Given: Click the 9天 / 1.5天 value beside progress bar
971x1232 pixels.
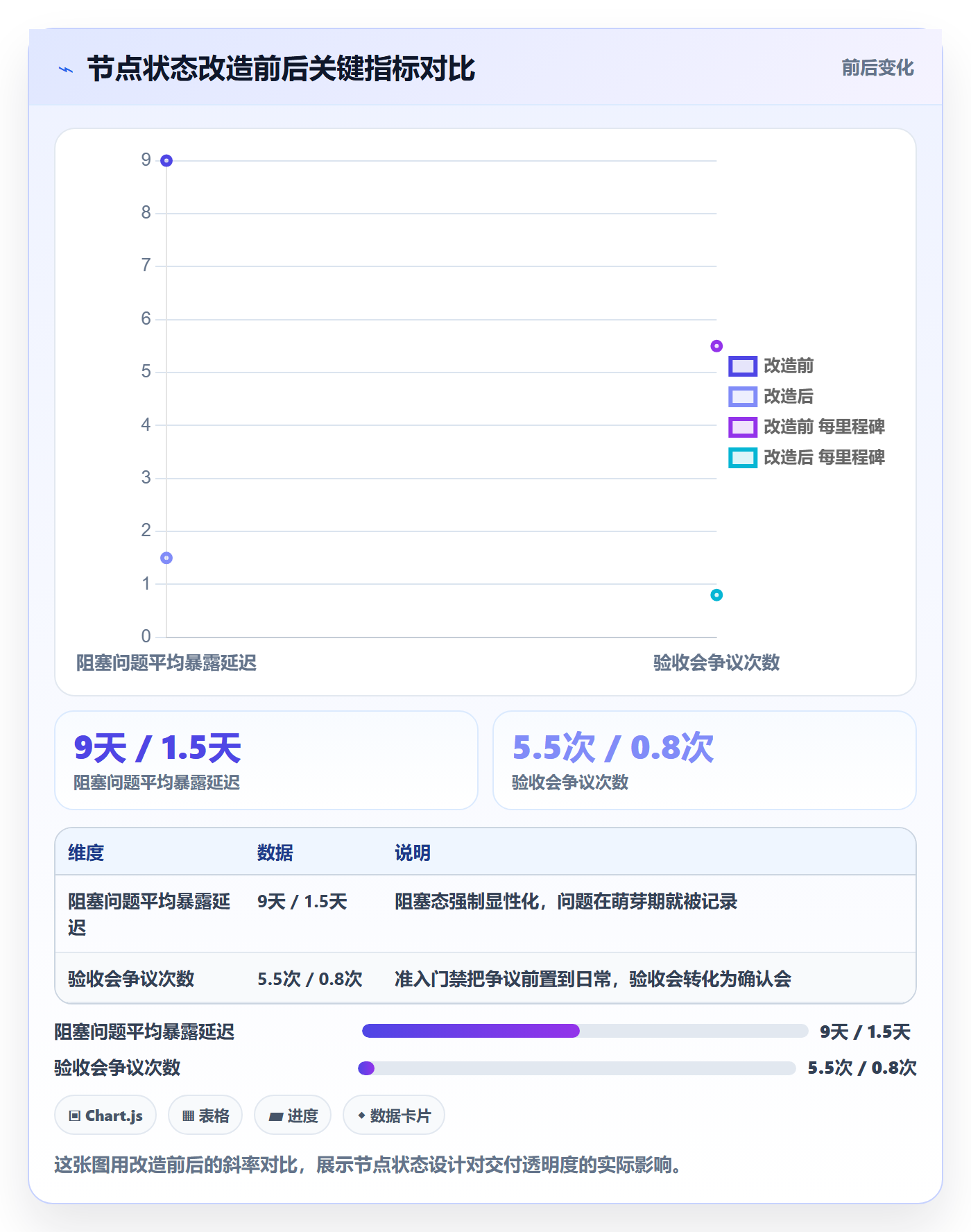Looking at the screenshot, I should click(866, 1032).
